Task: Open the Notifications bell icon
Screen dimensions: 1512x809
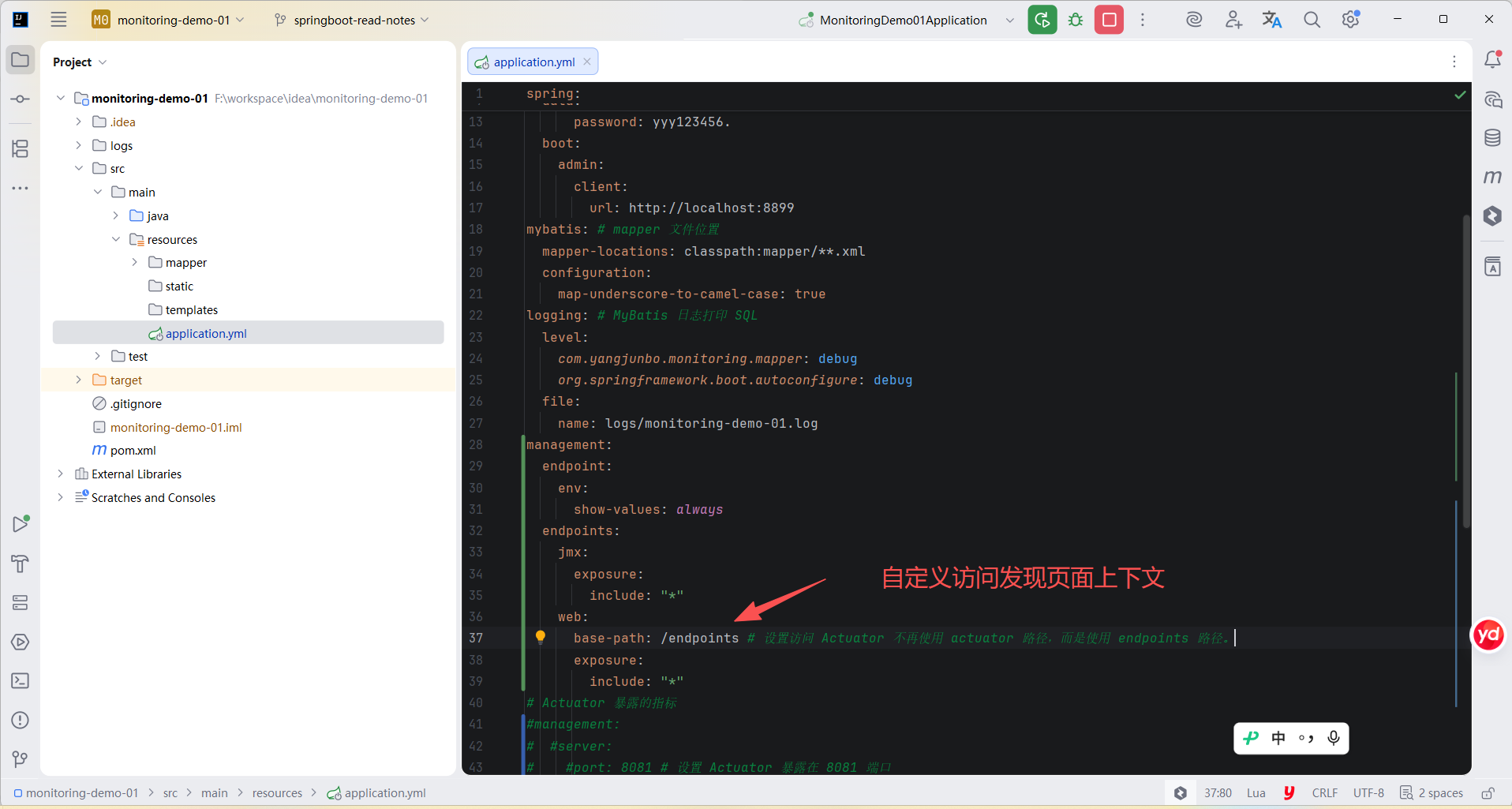Action: [x=1492, y=59]
